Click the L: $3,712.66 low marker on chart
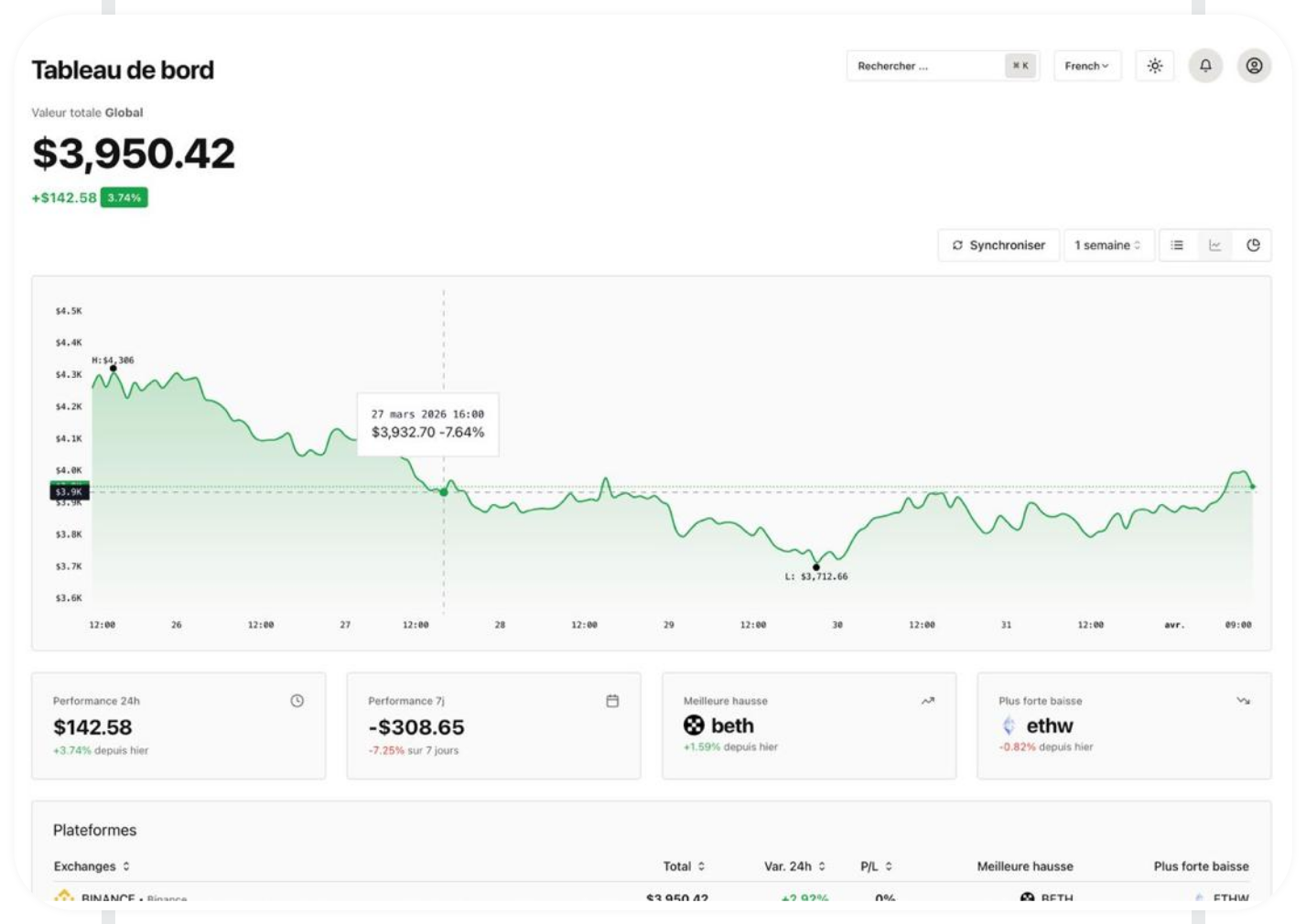Viewport: 1306px width, 924px height. click(816, 567)
